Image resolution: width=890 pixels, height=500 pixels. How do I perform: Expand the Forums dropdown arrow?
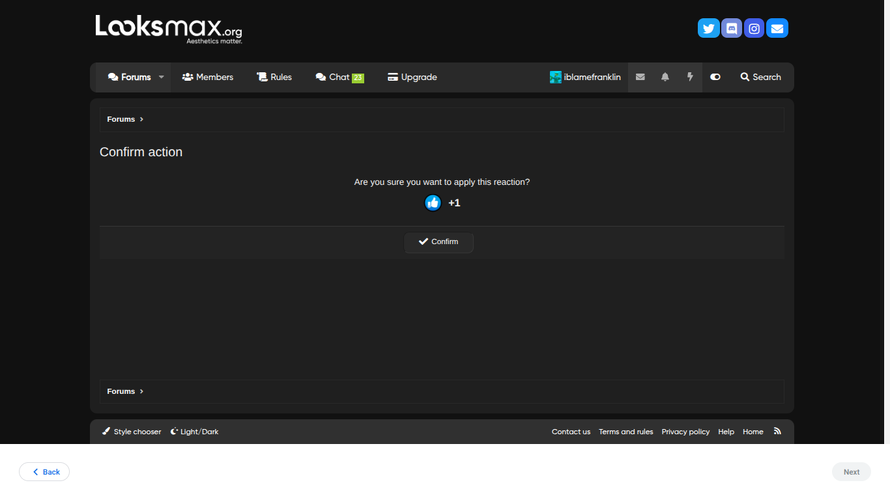[161, 77]
